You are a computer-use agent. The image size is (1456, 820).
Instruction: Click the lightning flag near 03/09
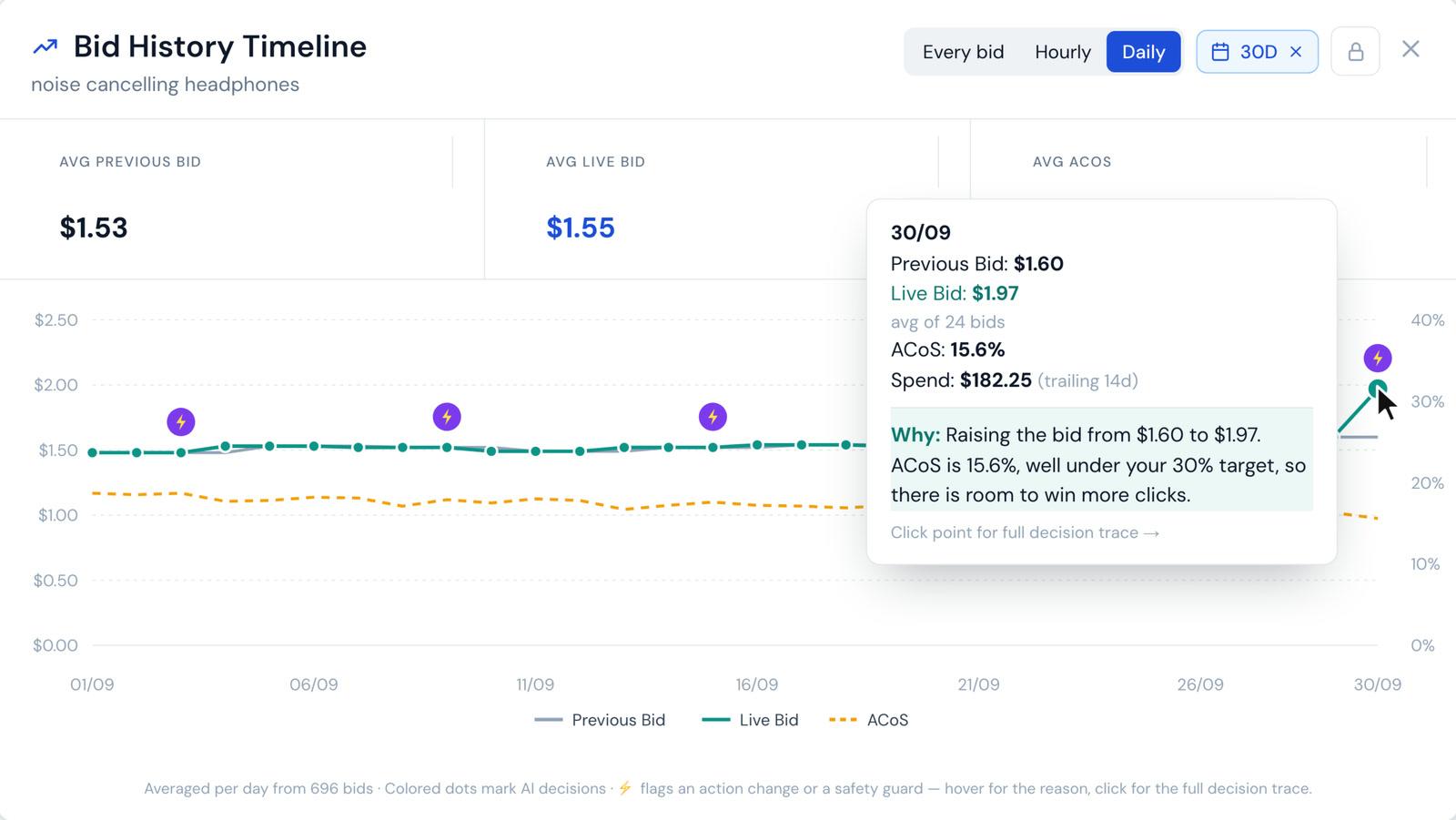pos(181,421)
